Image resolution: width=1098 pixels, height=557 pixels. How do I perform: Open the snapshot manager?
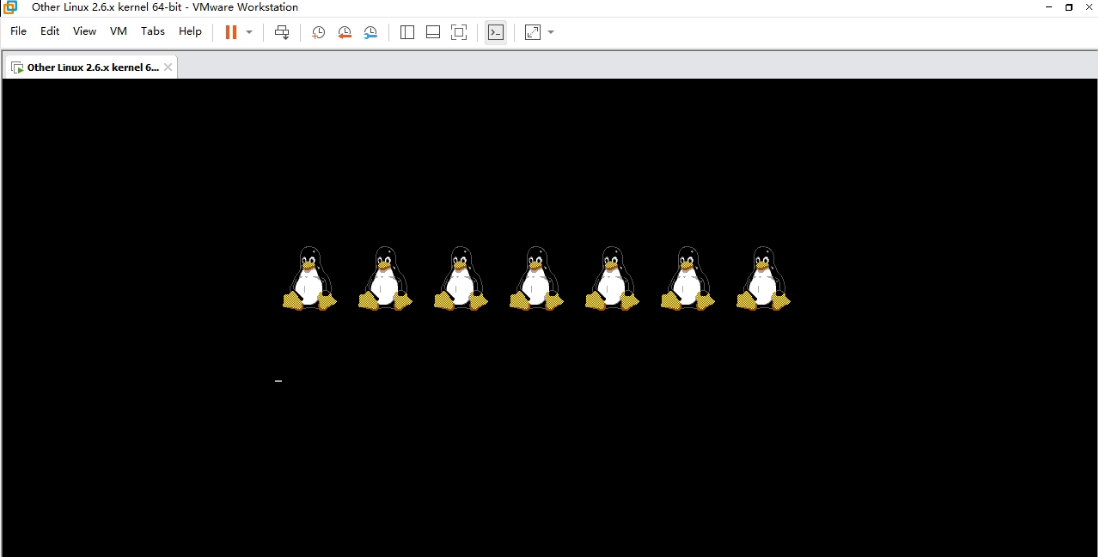(x=370, y=32)
